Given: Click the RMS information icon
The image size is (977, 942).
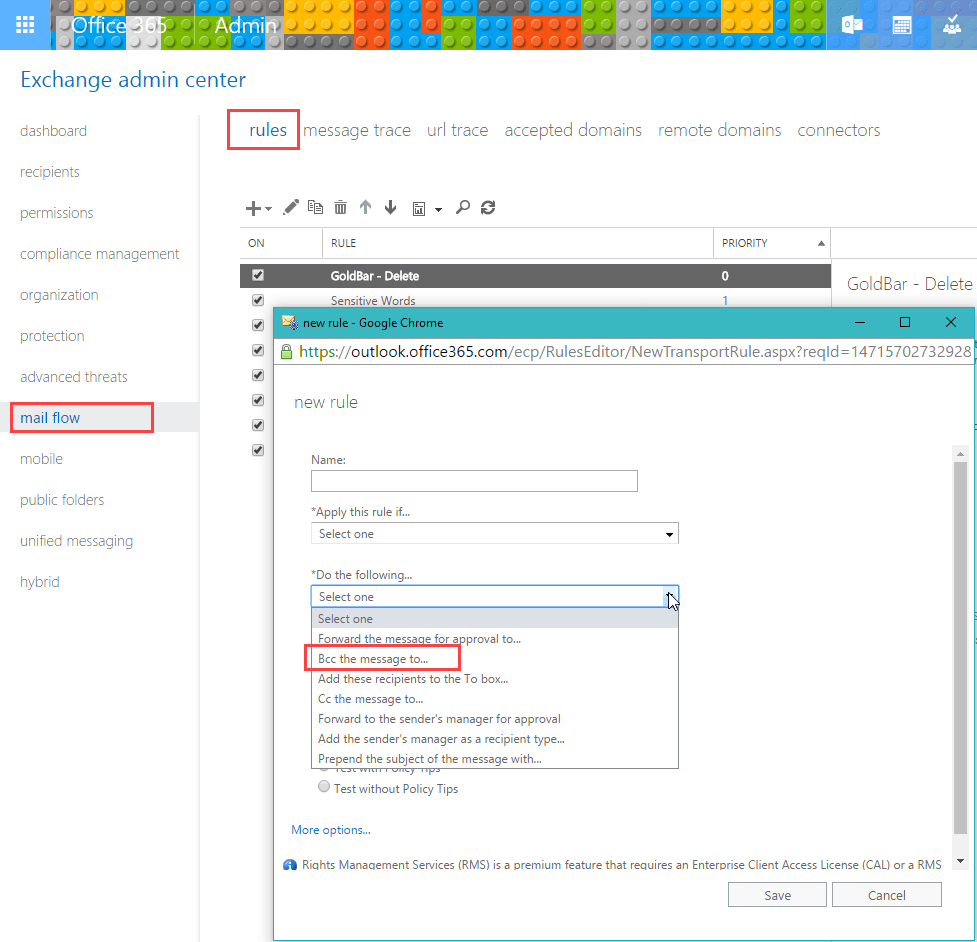Looking at the screenshot, I should coord(290,865).
